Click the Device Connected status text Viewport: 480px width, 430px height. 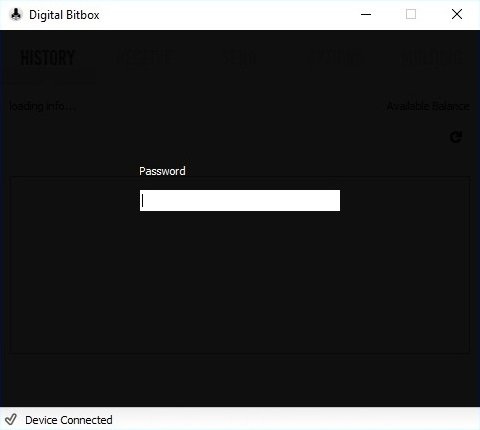pyautogui.click(x=69, y=420)
